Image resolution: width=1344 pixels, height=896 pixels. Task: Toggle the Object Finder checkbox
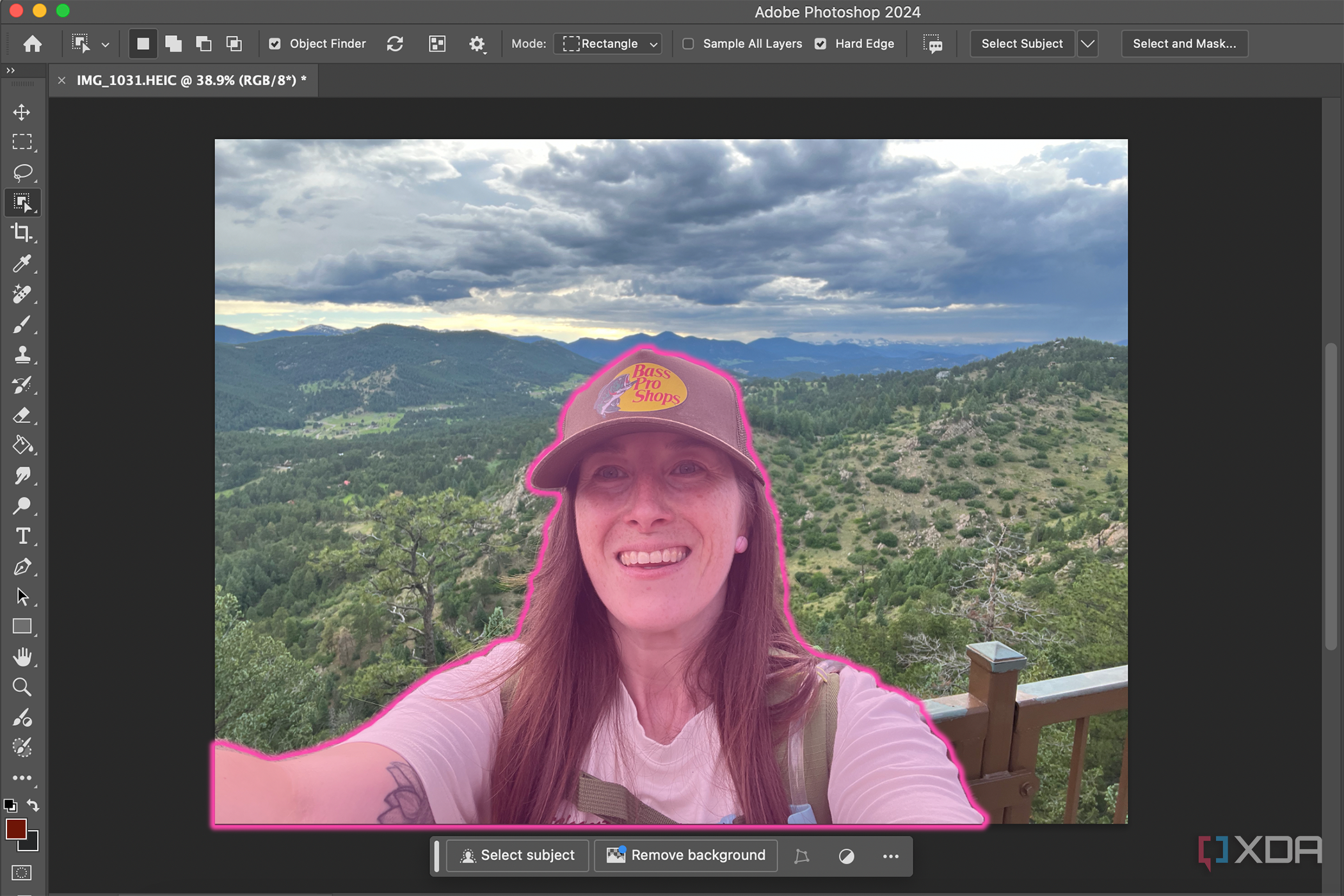pyautogui.click(x=275, y=44)
